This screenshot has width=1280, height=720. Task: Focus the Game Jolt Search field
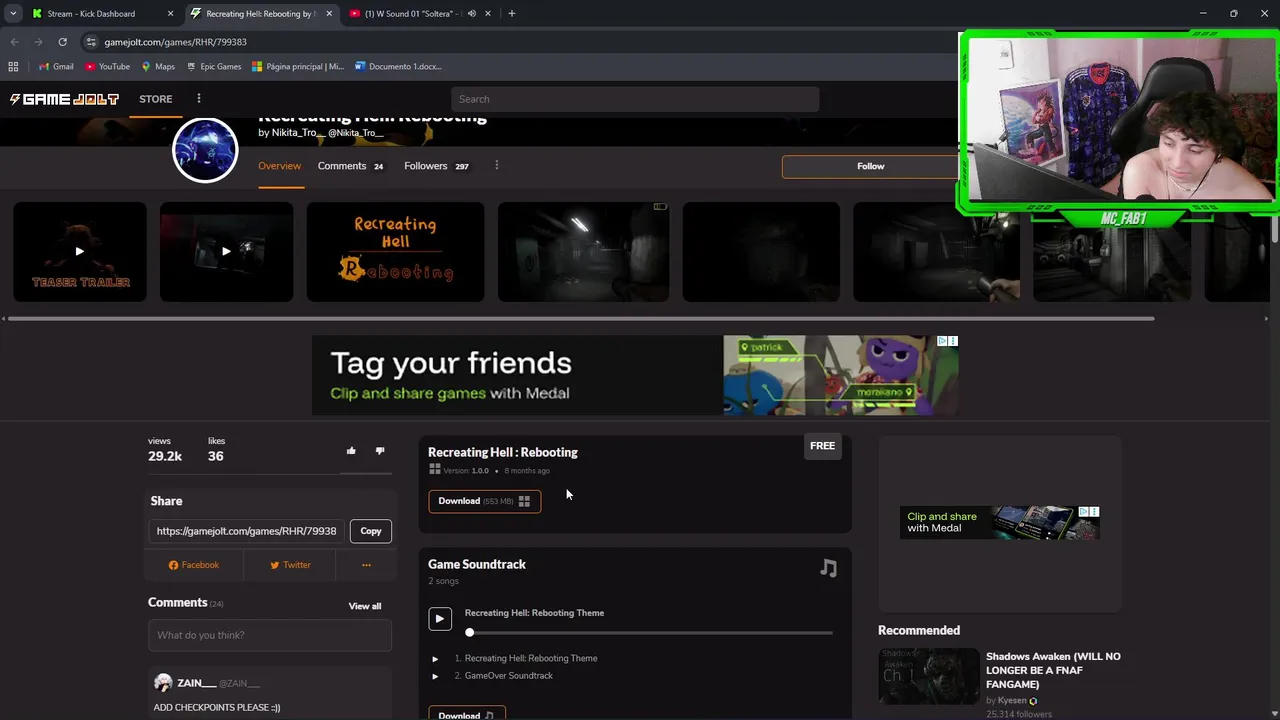(635, 99)
